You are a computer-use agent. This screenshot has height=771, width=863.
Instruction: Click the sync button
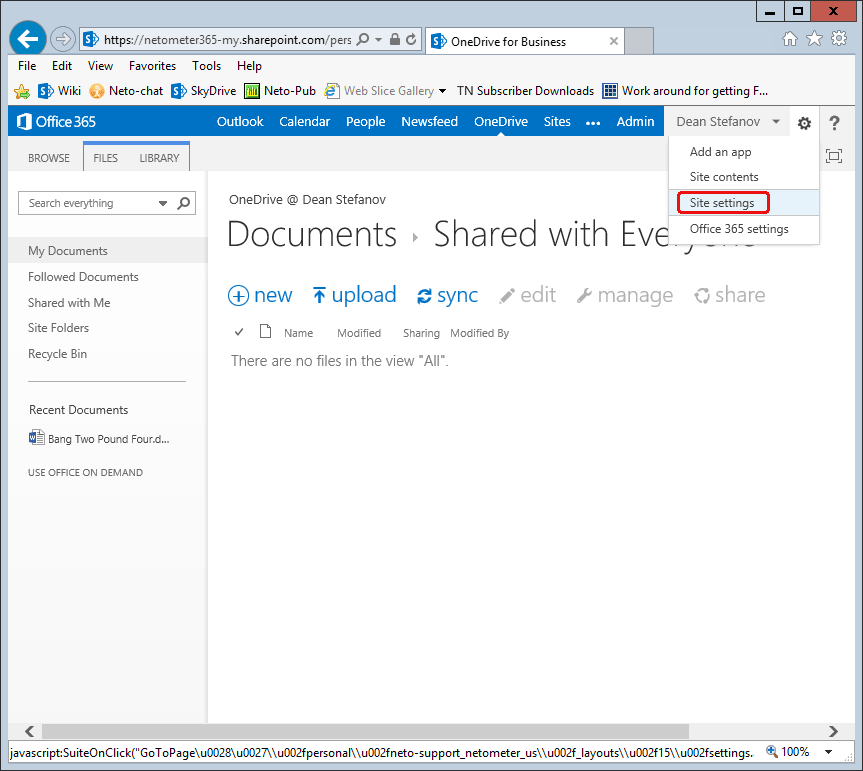[x=447, y=296]
